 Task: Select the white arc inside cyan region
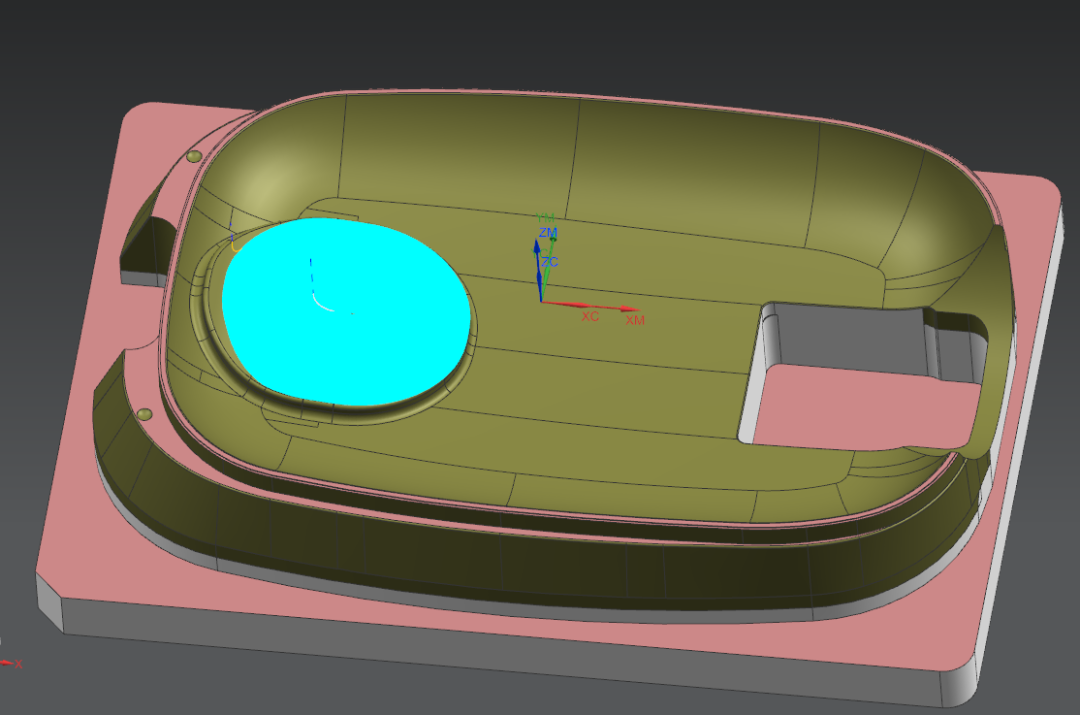(318, 302)
